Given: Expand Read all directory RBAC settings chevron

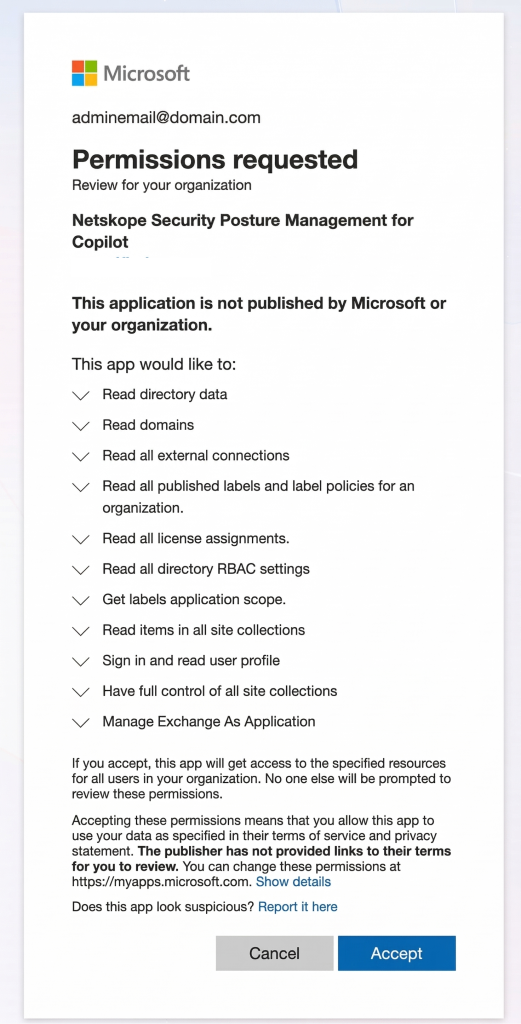Looking at the screenshot, I should click(x=80, y=569).
